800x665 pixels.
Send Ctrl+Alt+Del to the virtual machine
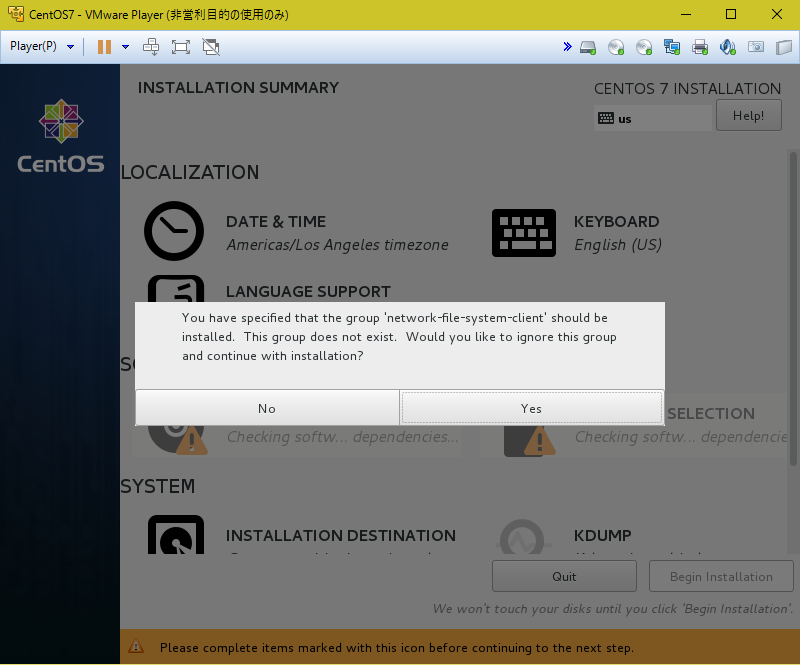point(151,47)
